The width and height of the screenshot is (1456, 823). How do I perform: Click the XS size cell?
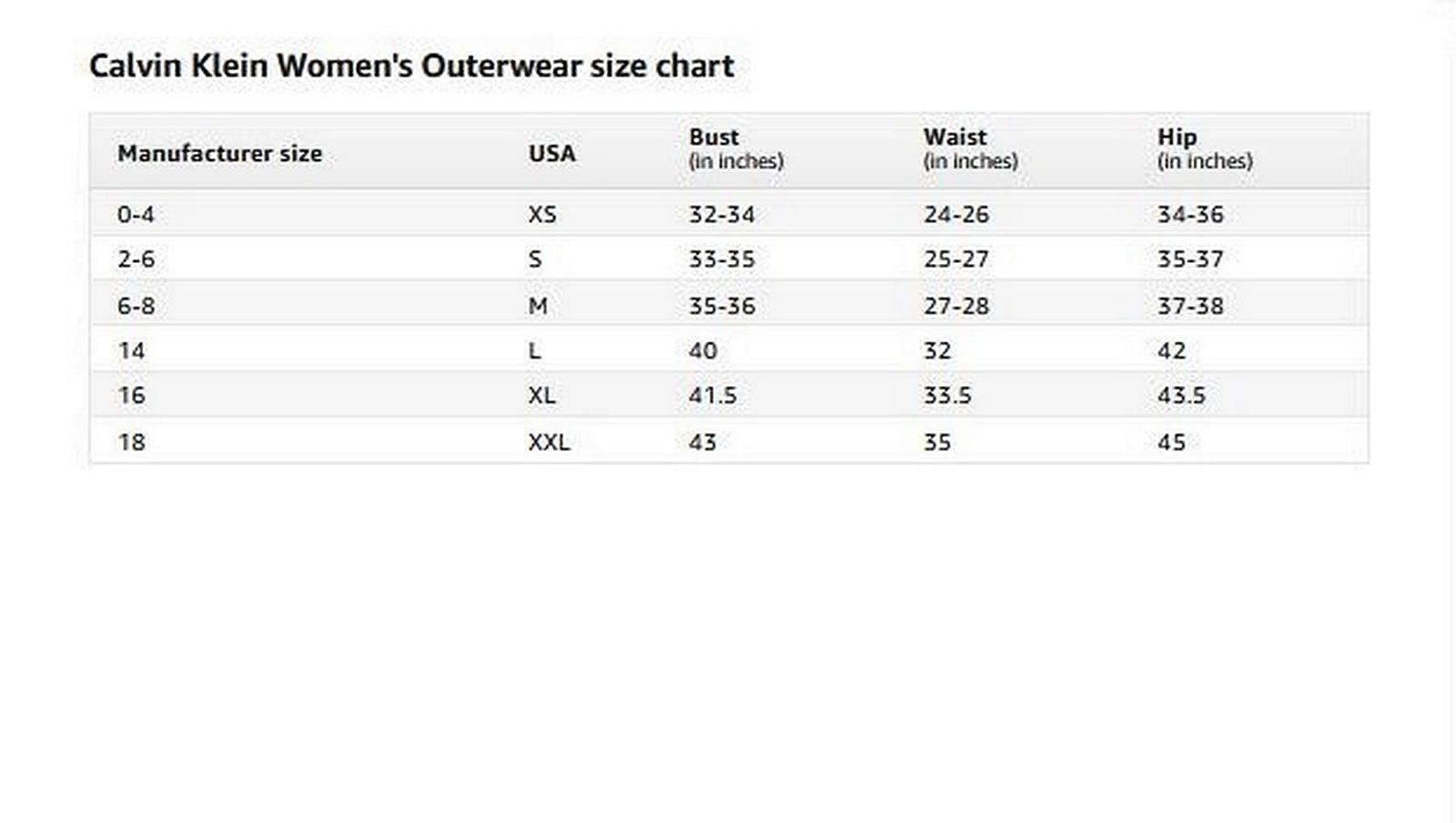542,215
